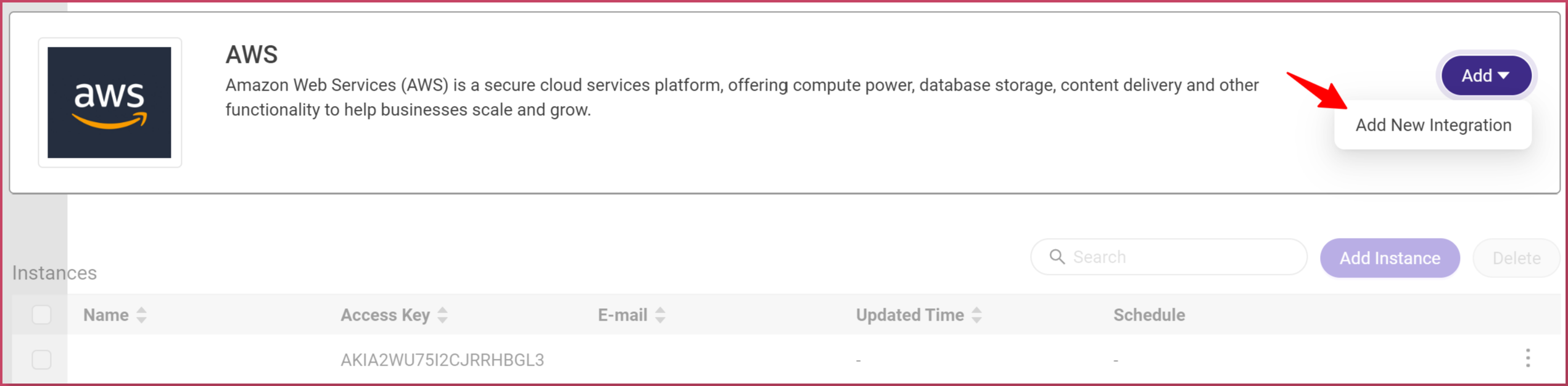Screen dimensions: 1568x386
Task: Sort by Access Key arrows icon
Action: pyautogui.click(x=442, y=315)
